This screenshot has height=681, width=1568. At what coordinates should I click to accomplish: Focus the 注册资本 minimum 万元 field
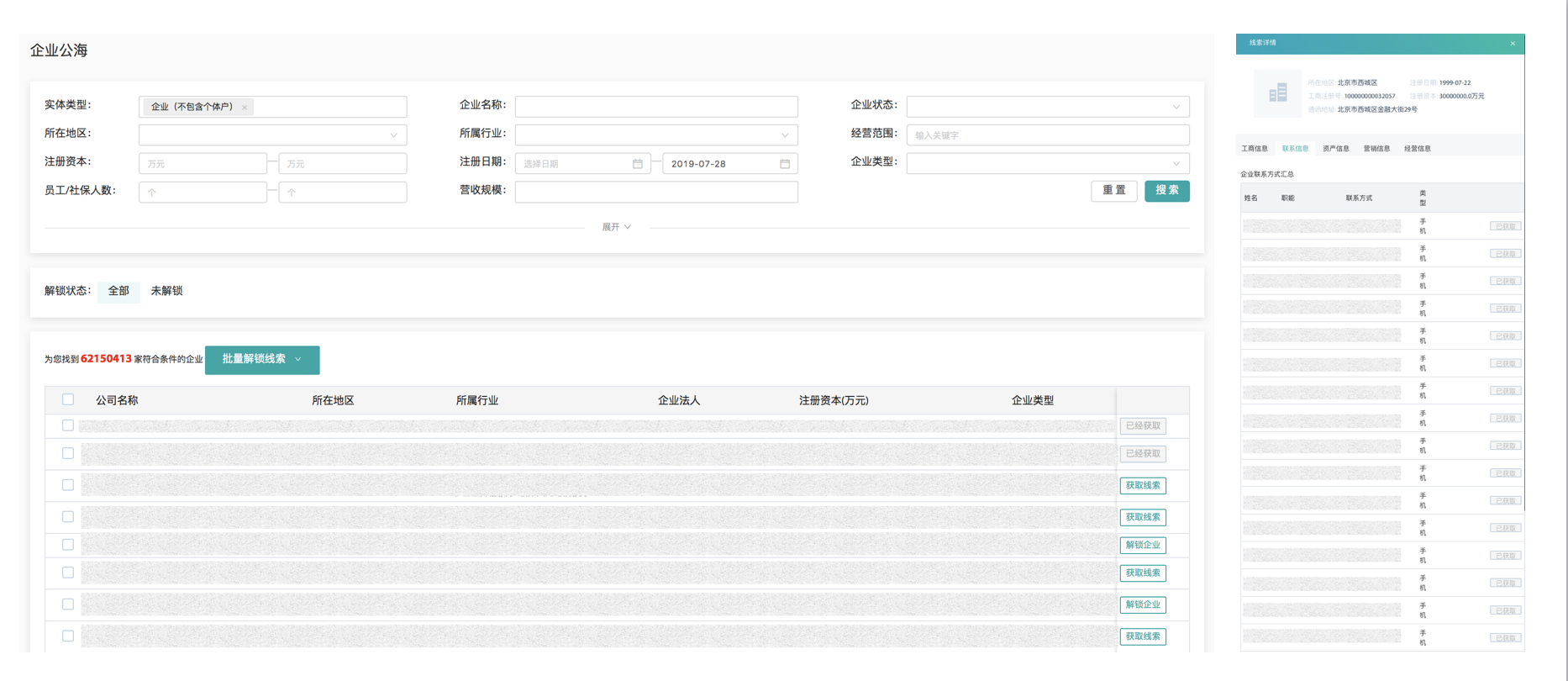(x=203, y=163)
